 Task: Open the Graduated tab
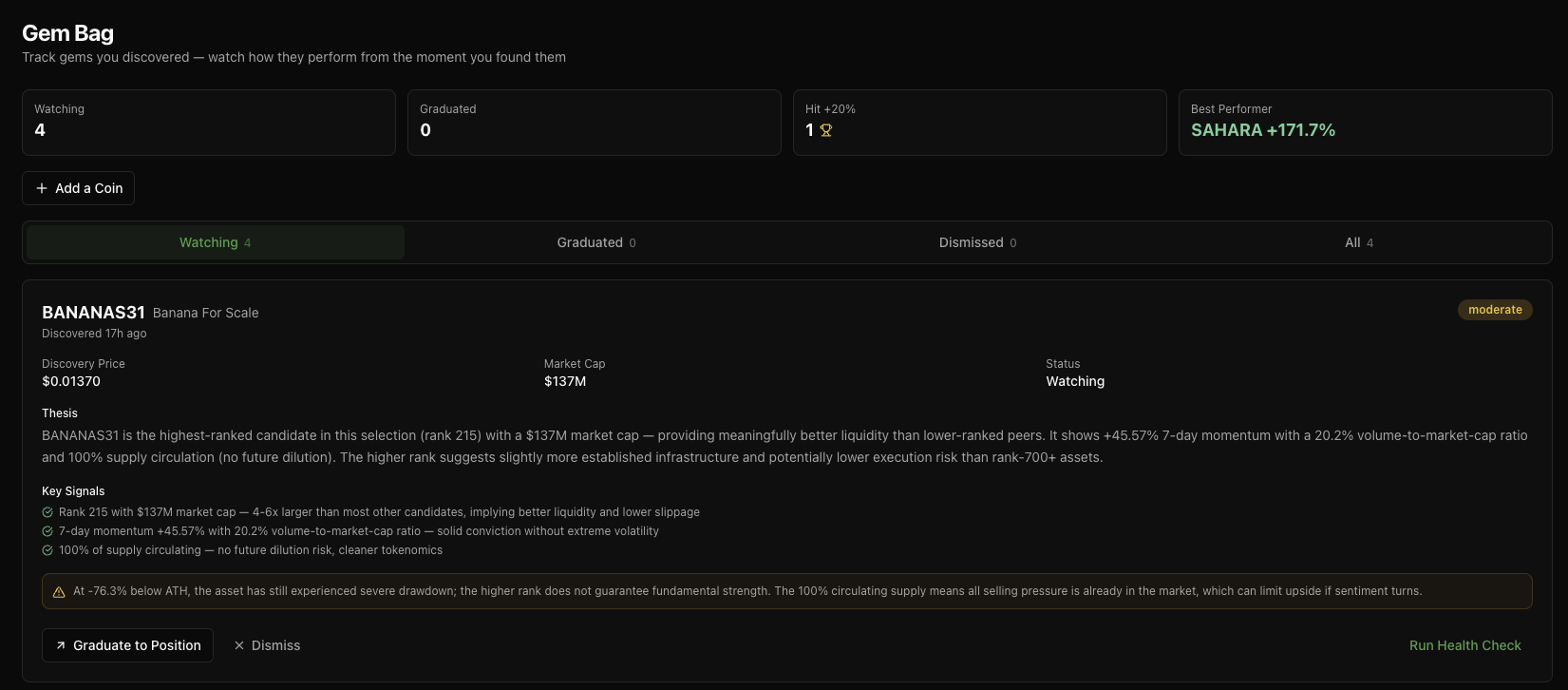(596, 242)
